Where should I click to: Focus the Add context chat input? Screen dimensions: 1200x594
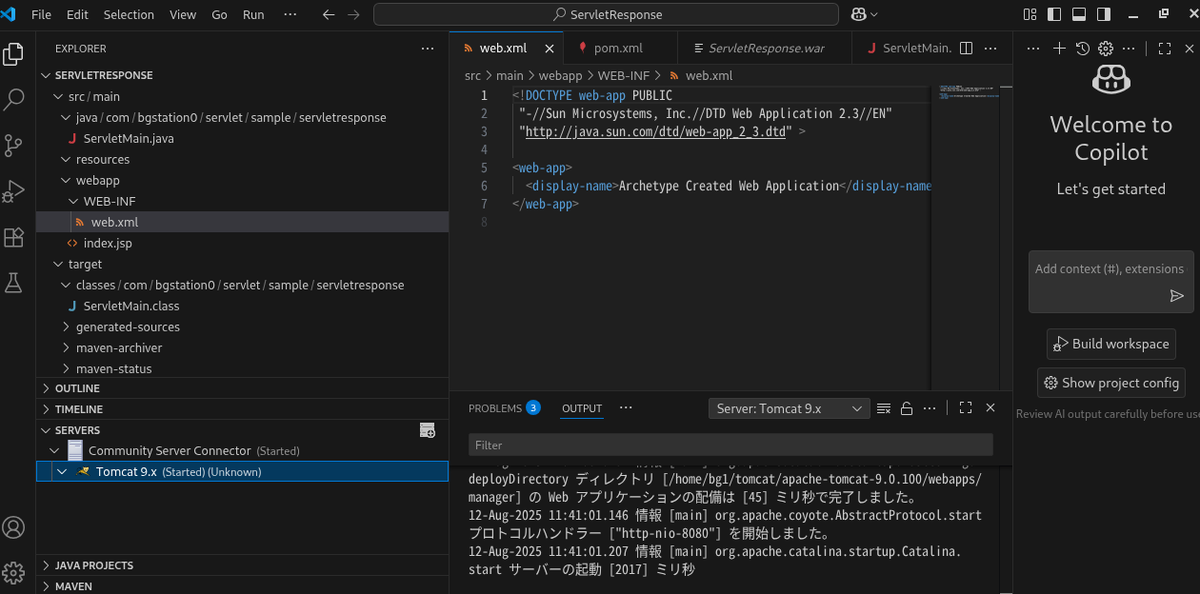pos(1110,269)
